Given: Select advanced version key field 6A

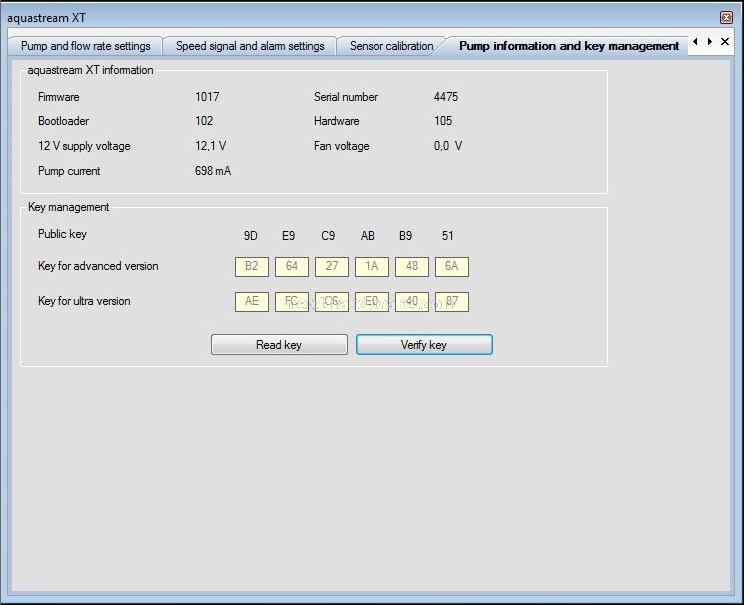Looking at the screenshot, I should (x=452, y=266).
